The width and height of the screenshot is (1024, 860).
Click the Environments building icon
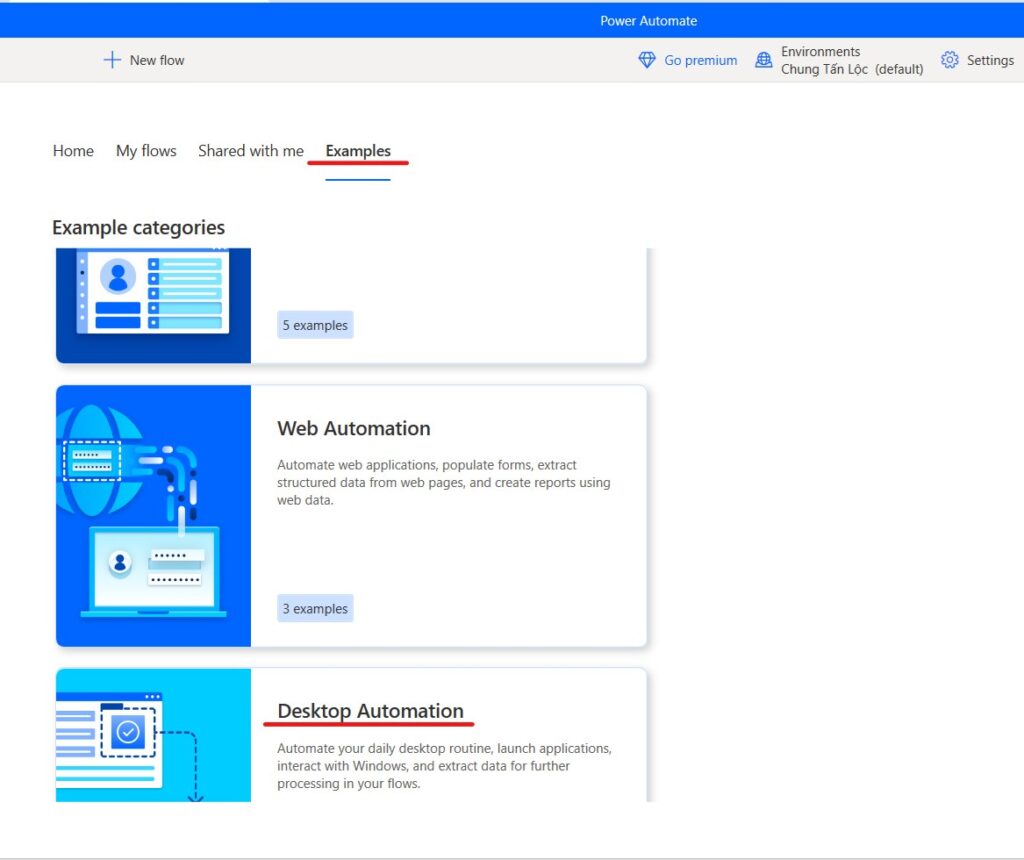point(764,60)
